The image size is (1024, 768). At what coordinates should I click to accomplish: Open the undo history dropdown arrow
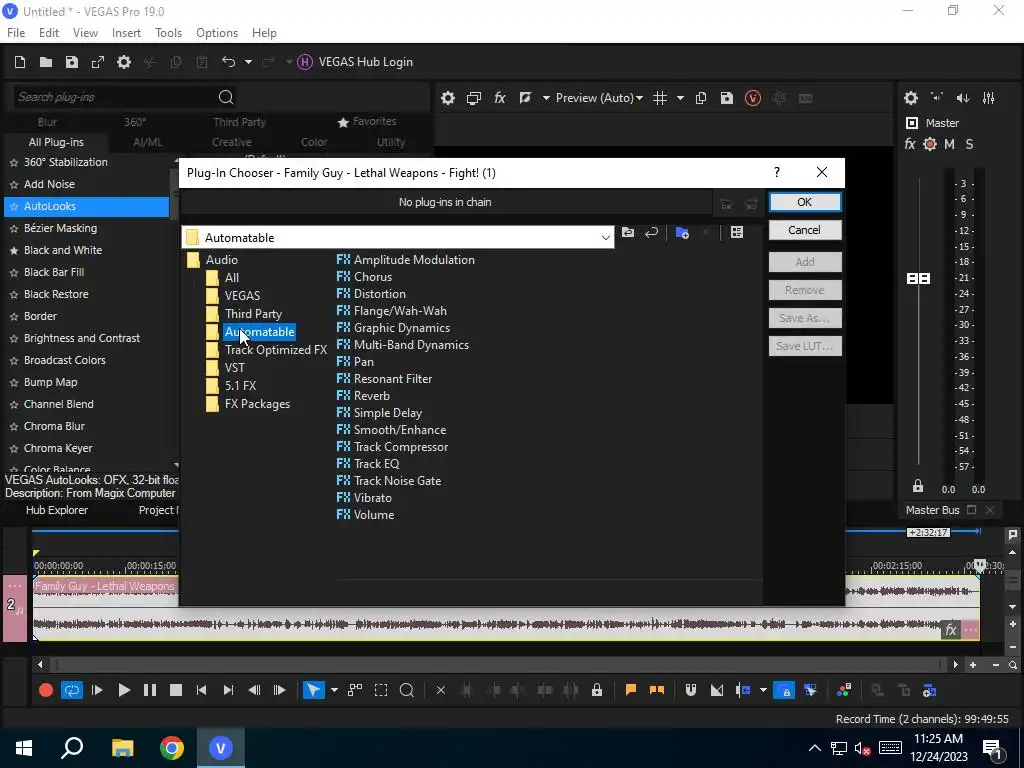[248, 62]
